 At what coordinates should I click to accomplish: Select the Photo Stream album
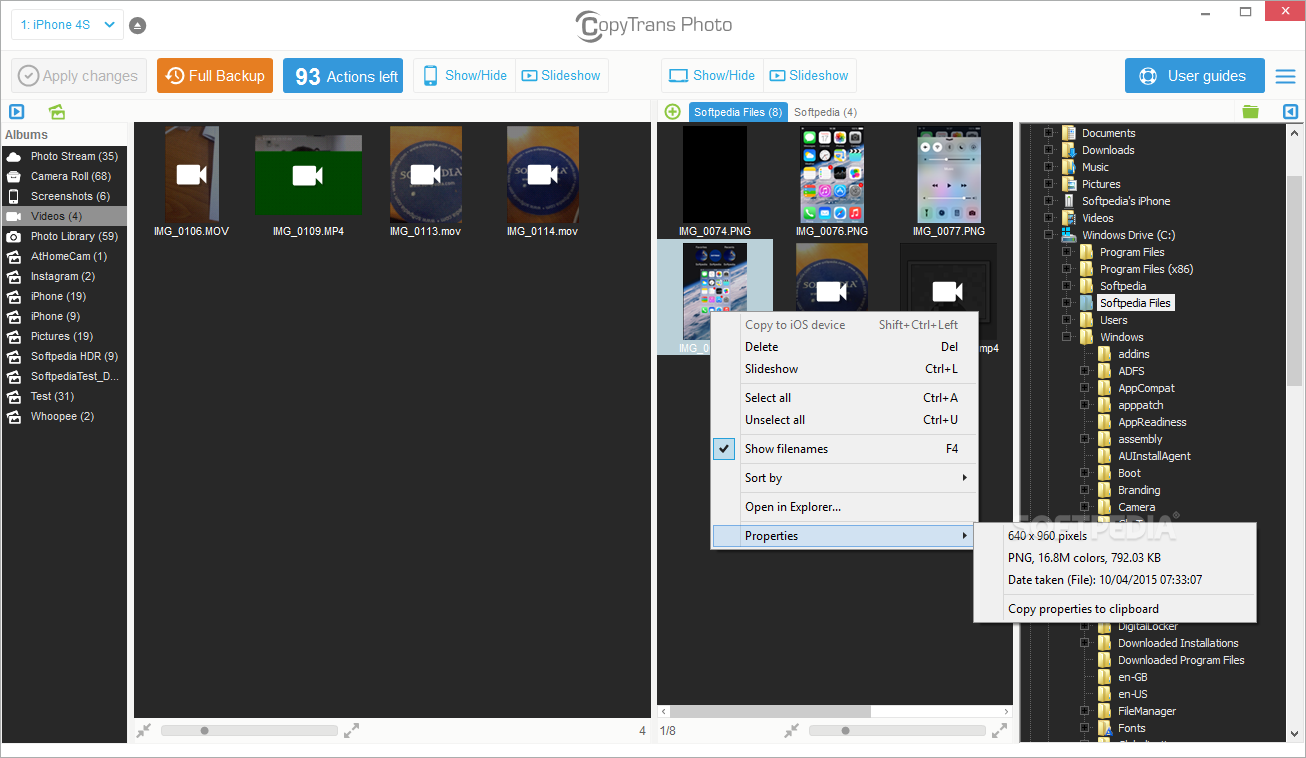pyautogui.click(x=64, y=156)
